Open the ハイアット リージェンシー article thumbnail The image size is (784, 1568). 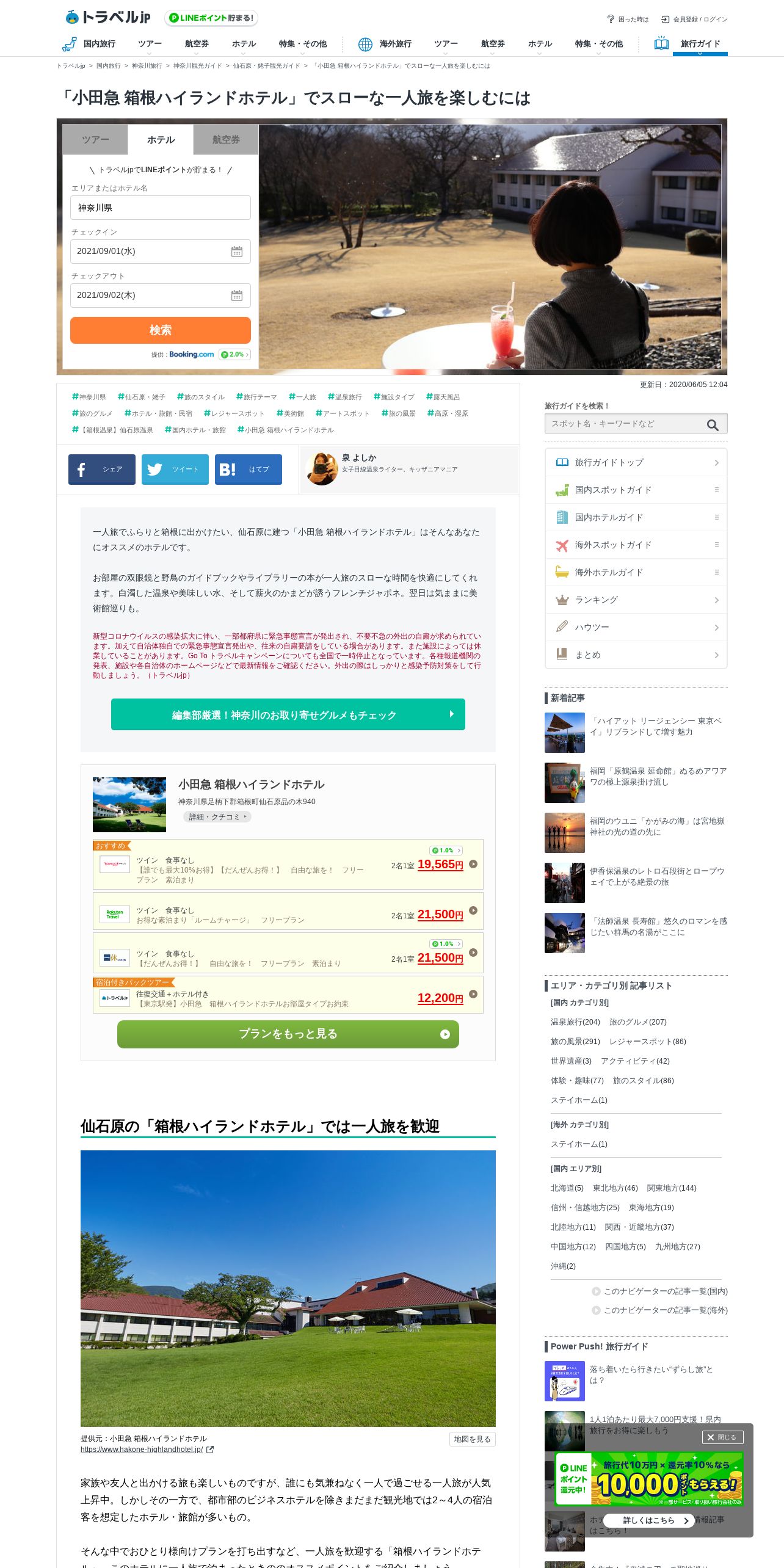pyautogui.click(x=565, y=733)
